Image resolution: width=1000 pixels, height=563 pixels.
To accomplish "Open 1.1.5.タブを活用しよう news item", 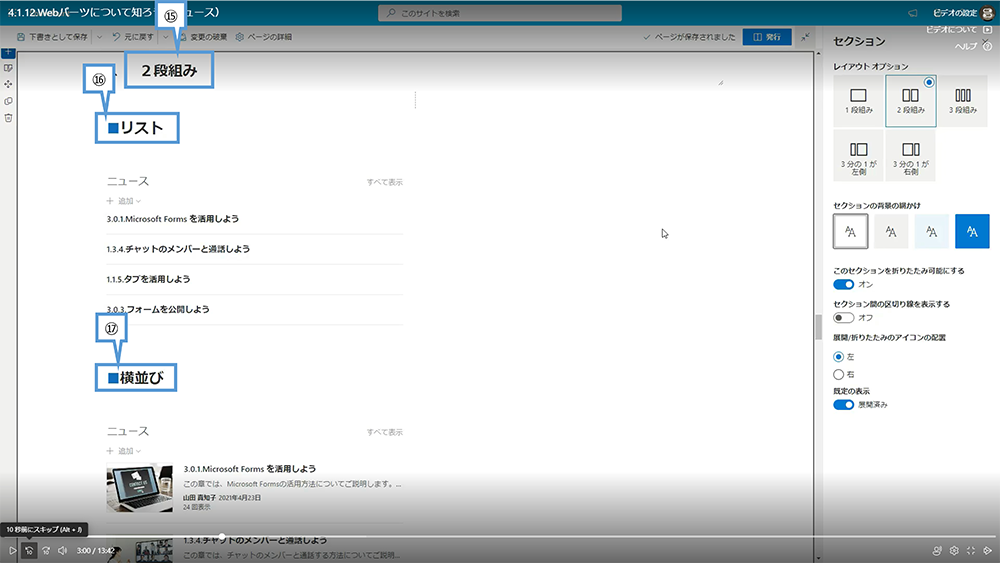I will (x=148, y=279).
